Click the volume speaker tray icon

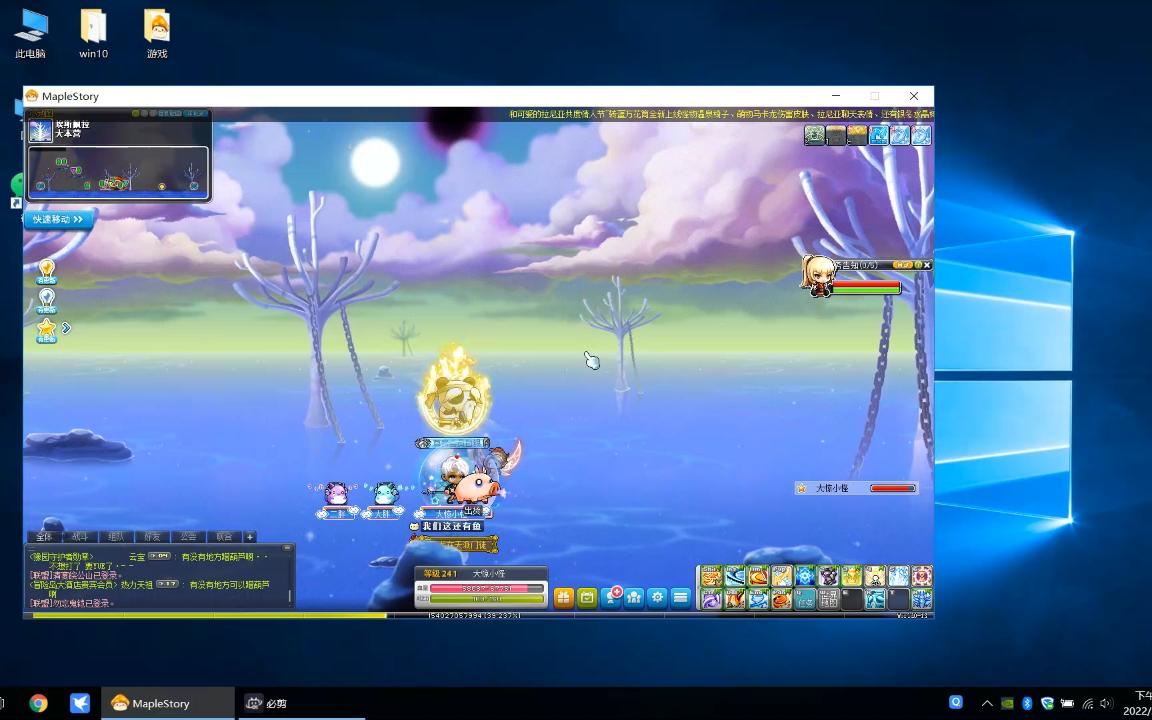pos(1107,704)
